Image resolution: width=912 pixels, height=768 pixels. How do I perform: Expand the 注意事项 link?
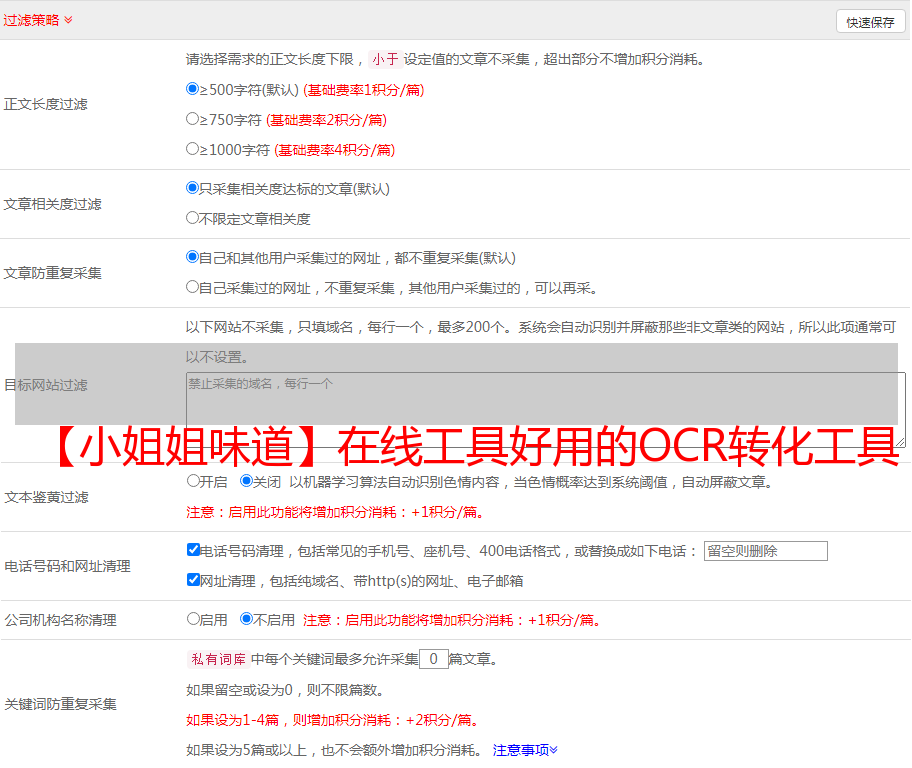(x=525, y=751)
